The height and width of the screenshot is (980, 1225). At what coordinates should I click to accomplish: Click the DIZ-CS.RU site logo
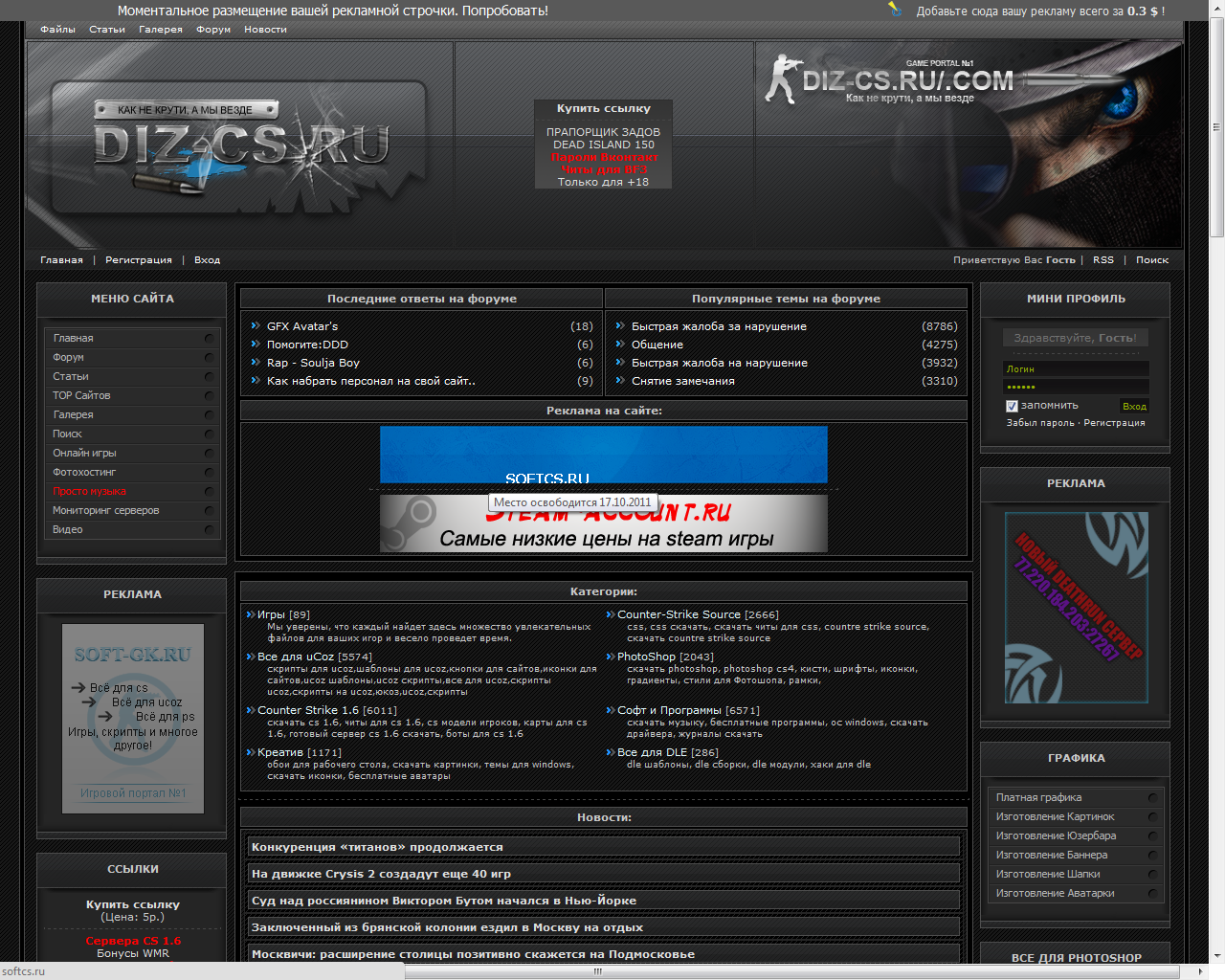pos(240,146)
